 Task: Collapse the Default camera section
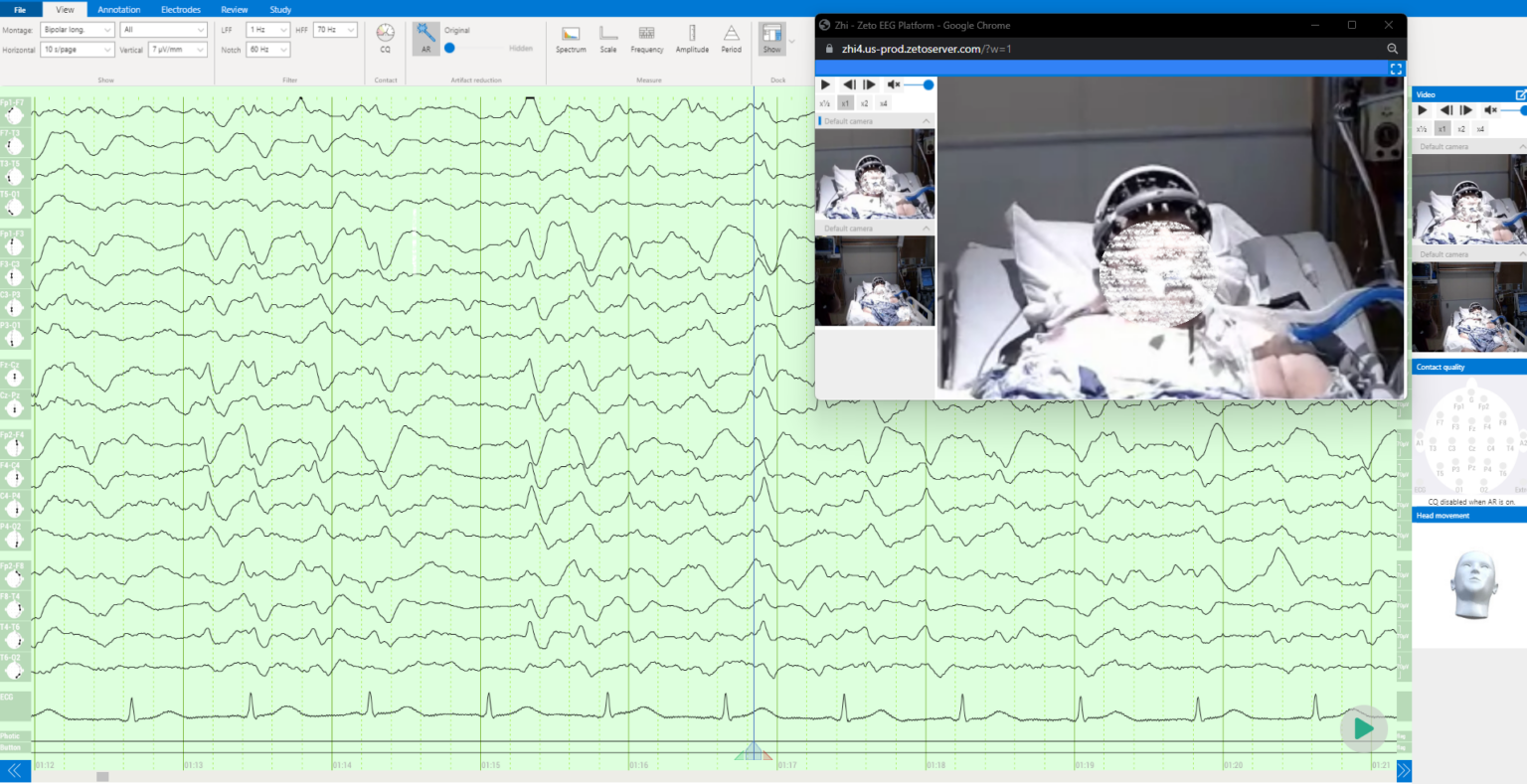pyautogui.click(x=927, y=120)
